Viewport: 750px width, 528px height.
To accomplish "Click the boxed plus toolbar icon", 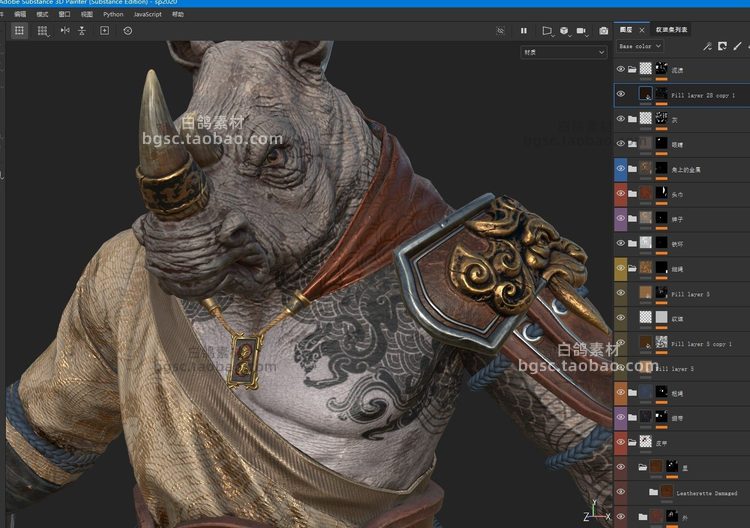I will (104, 31).
